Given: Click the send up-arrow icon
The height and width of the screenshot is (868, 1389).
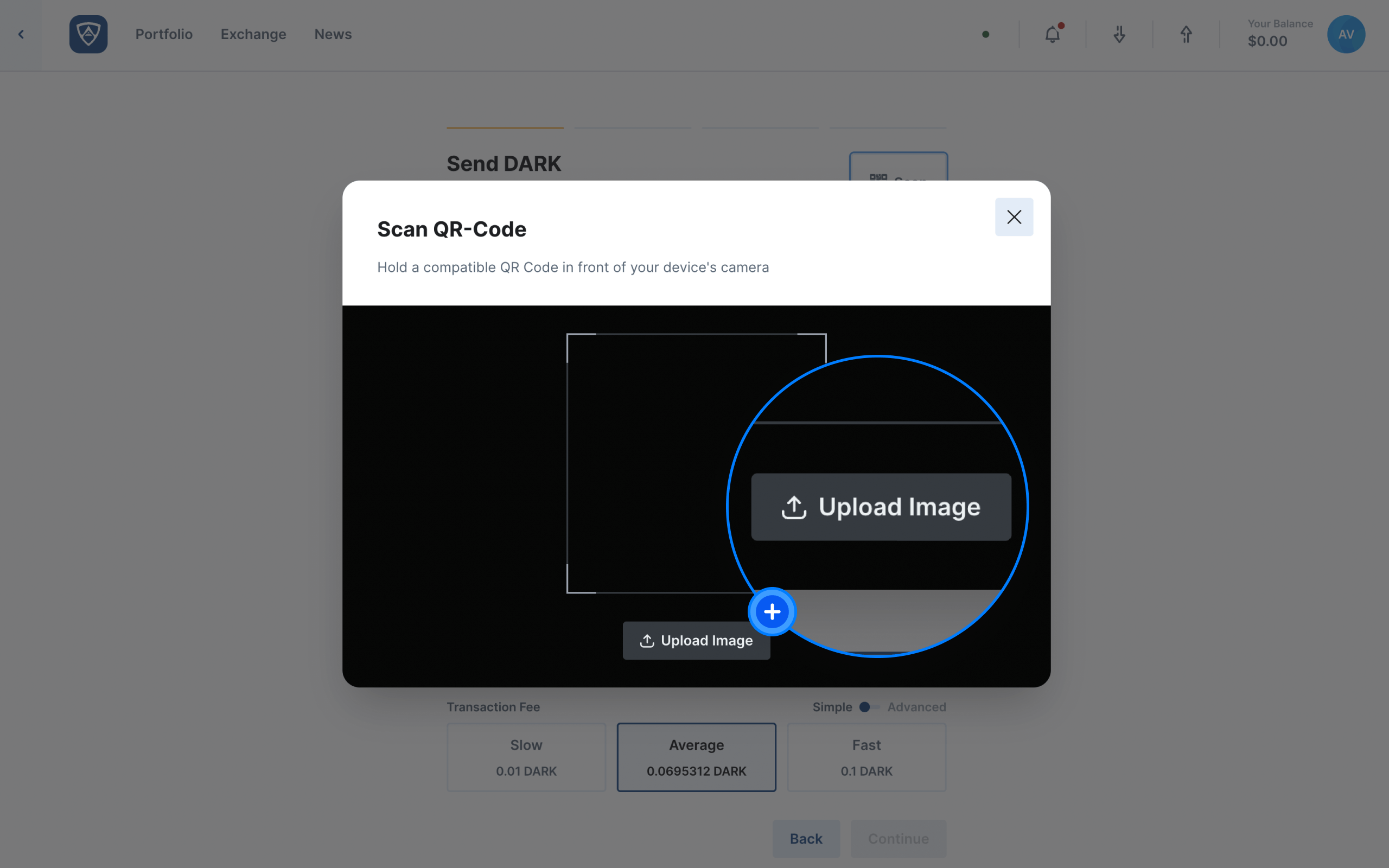Looking at the screenshot, I should pos(1186,34).
